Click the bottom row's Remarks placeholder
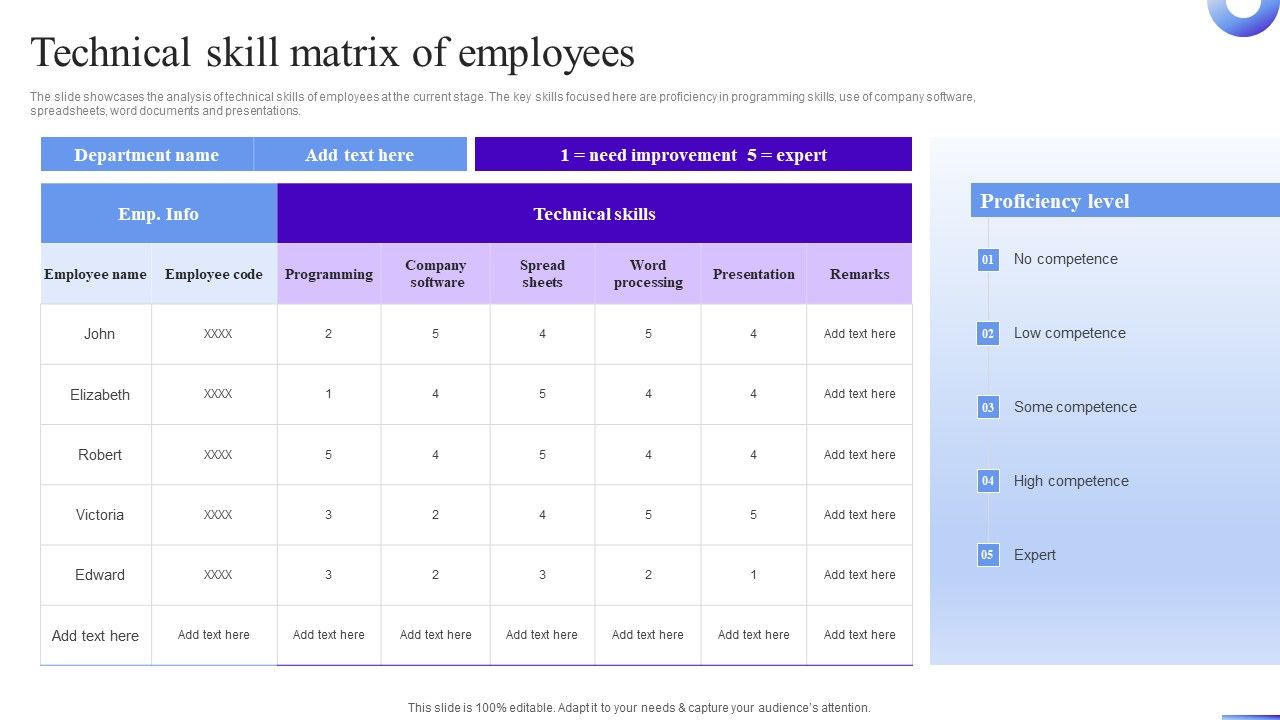The width and height of the screenshot is (1280, 720). point(860,635)
